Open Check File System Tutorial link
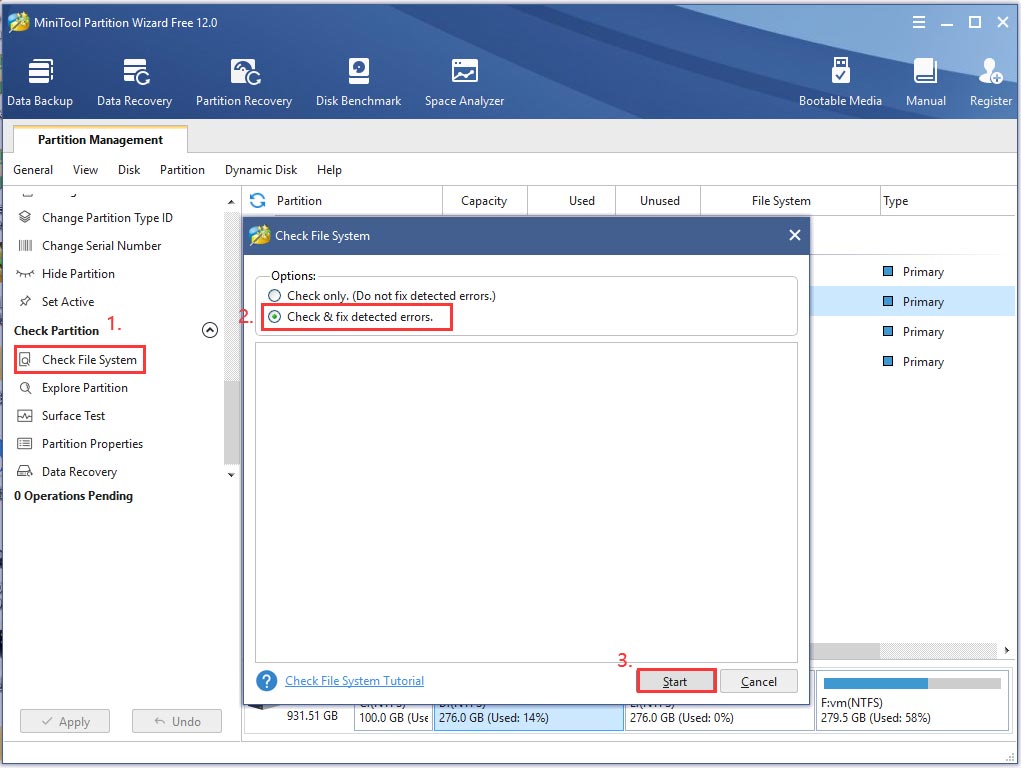This screenshot has width=1021, height=769. [x=354, y=681]
